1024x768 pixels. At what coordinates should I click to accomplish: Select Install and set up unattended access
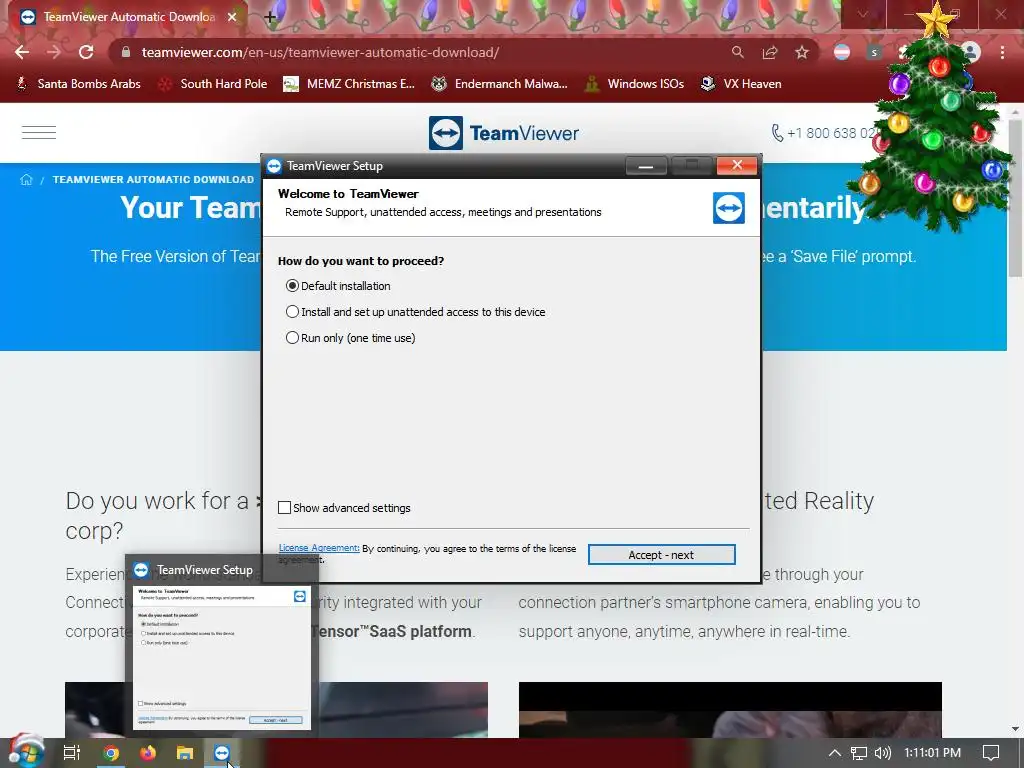(292, 312)
